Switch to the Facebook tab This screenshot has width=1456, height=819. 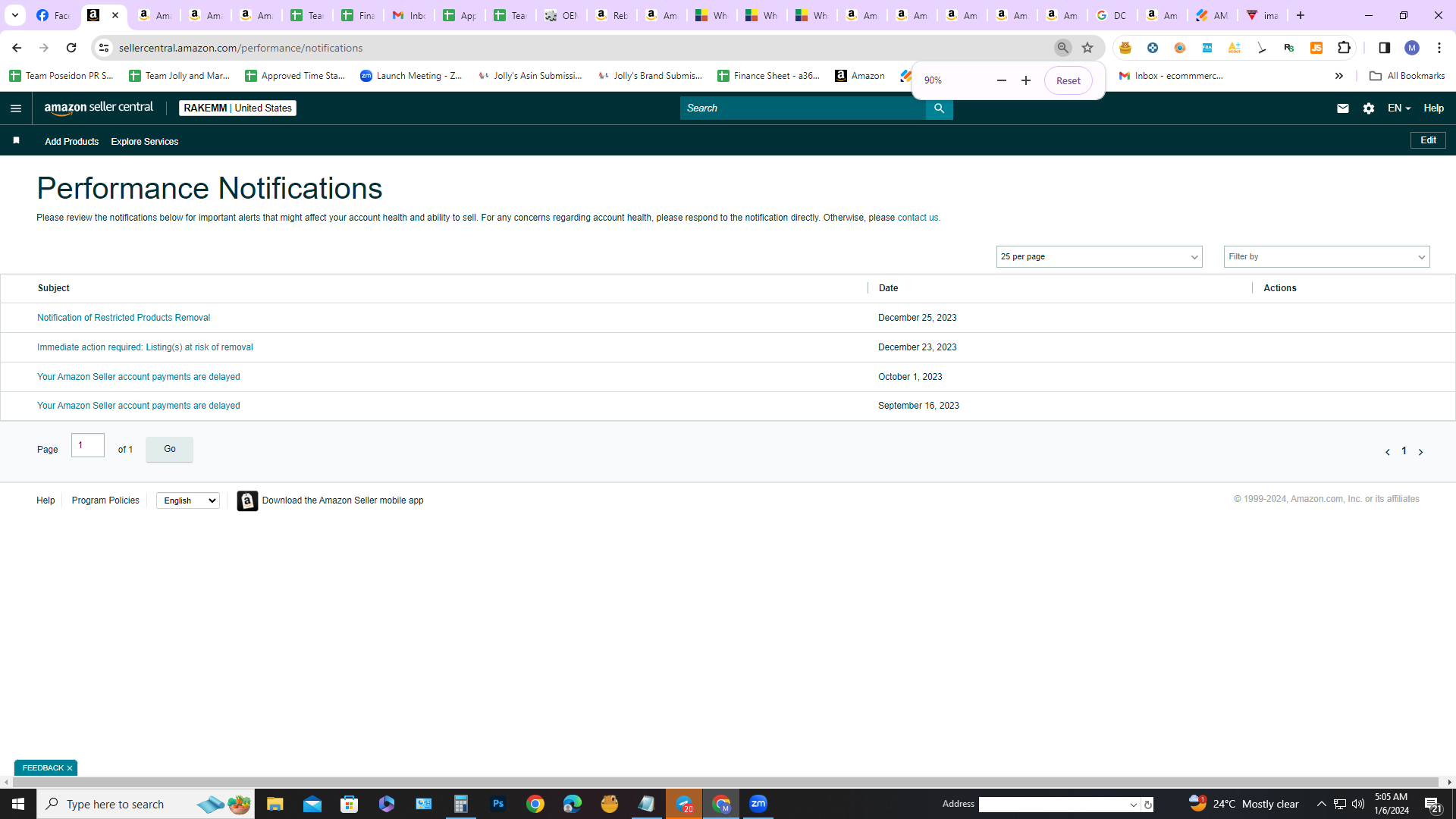click(53, 15)
